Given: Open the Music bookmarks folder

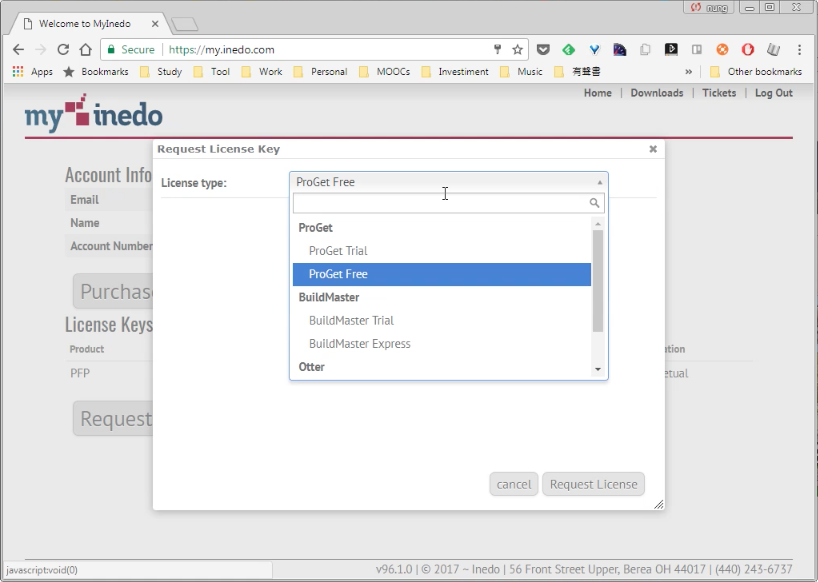Looking at the screenshot, I should click(521, 71).
